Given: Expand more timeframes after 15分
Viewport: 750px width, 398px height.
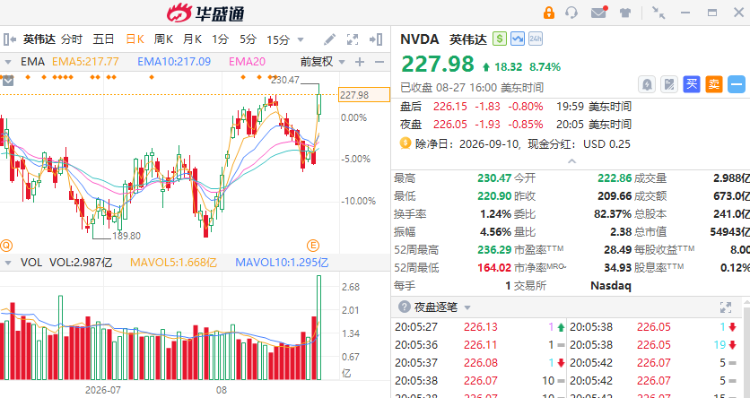Looking at the screenshot, I should click(x=300, y=40).
